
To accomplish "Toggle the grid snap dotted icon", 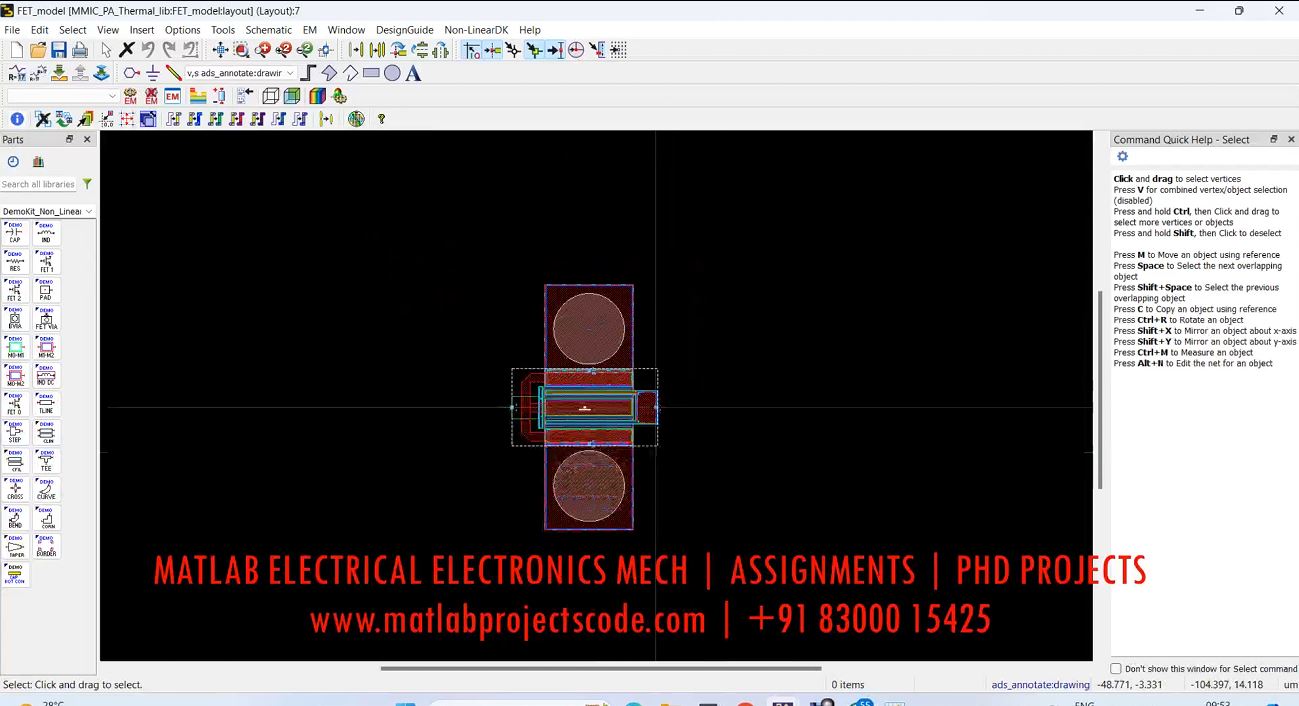I will (619, 50).
